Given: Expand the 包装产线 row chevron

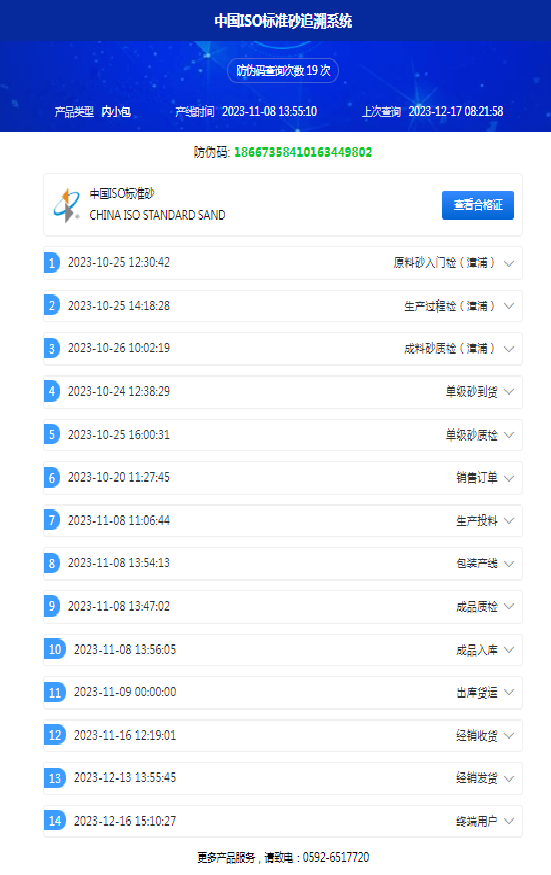Looking at the screenshot, I should click(509, 564).
